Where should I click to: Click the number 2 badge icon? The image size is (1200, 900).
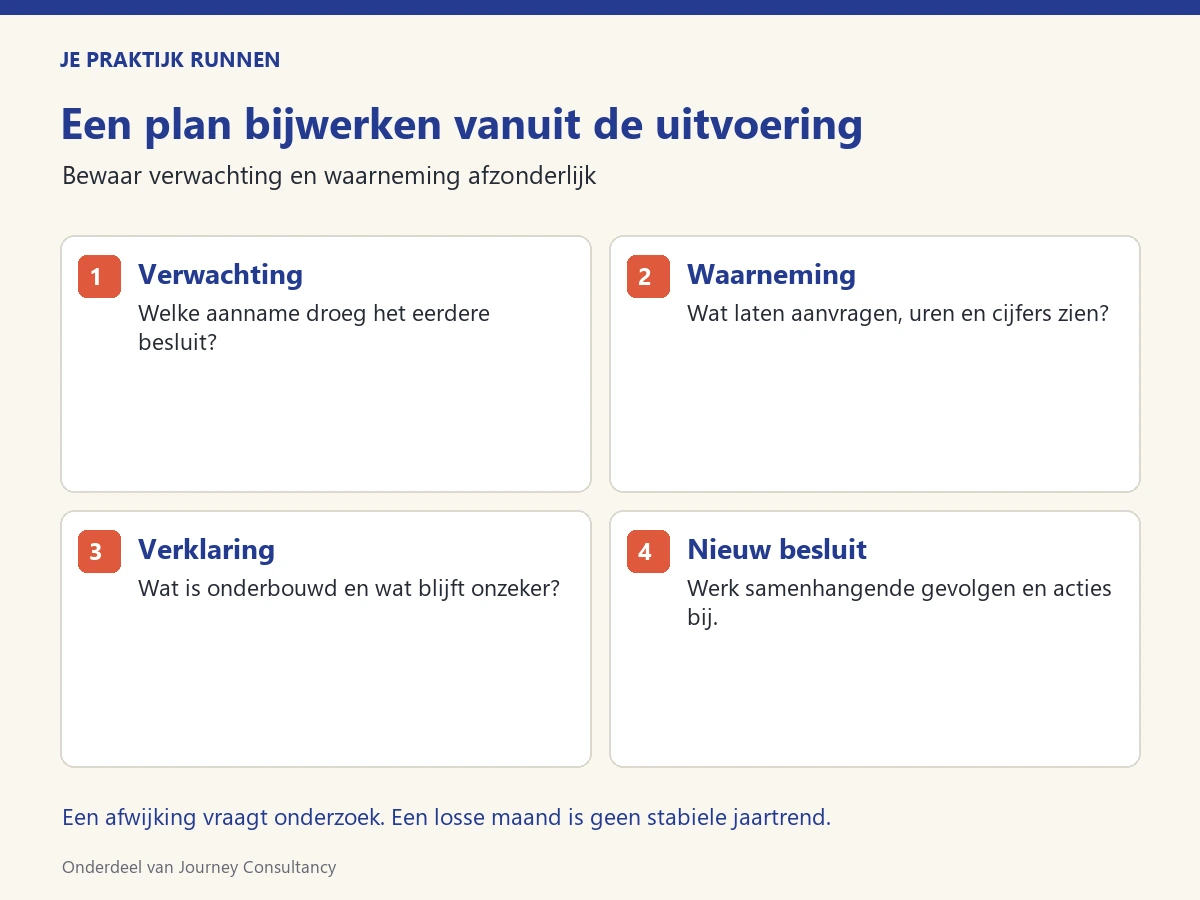648,277
